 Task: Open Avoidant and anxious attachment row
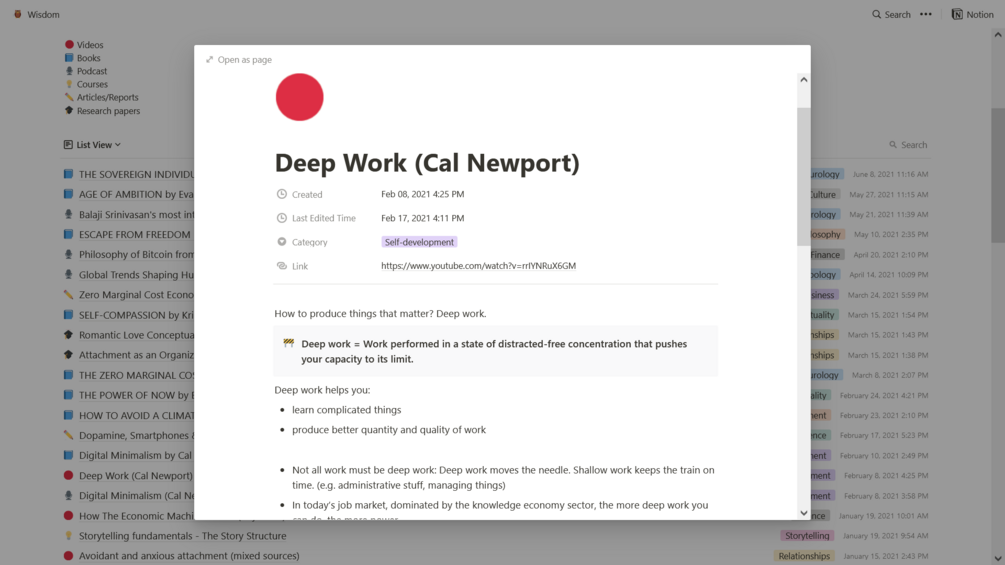click(189, 556)
